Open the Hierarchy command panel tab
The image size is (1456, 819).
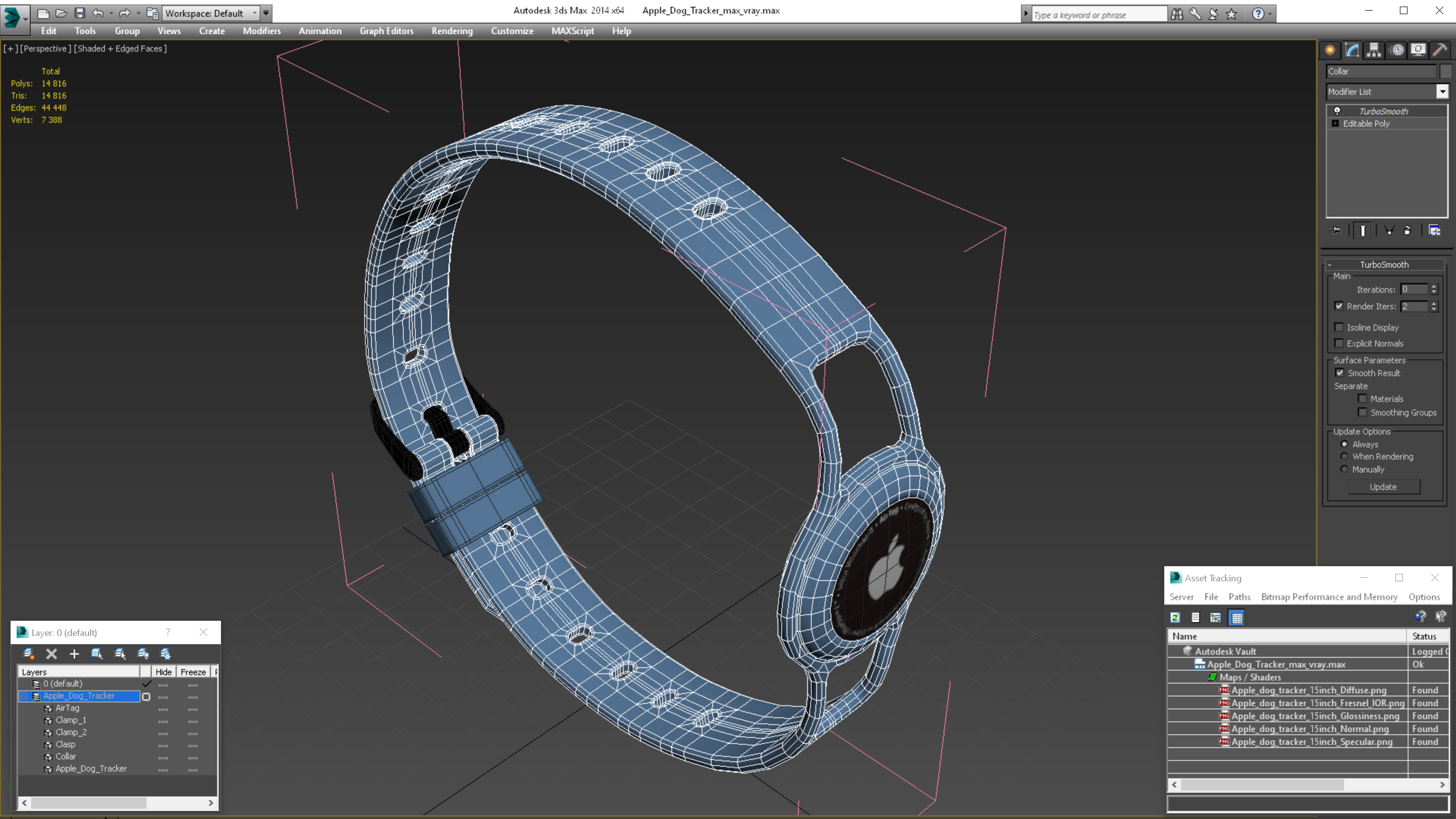[x=1374, y=51]
